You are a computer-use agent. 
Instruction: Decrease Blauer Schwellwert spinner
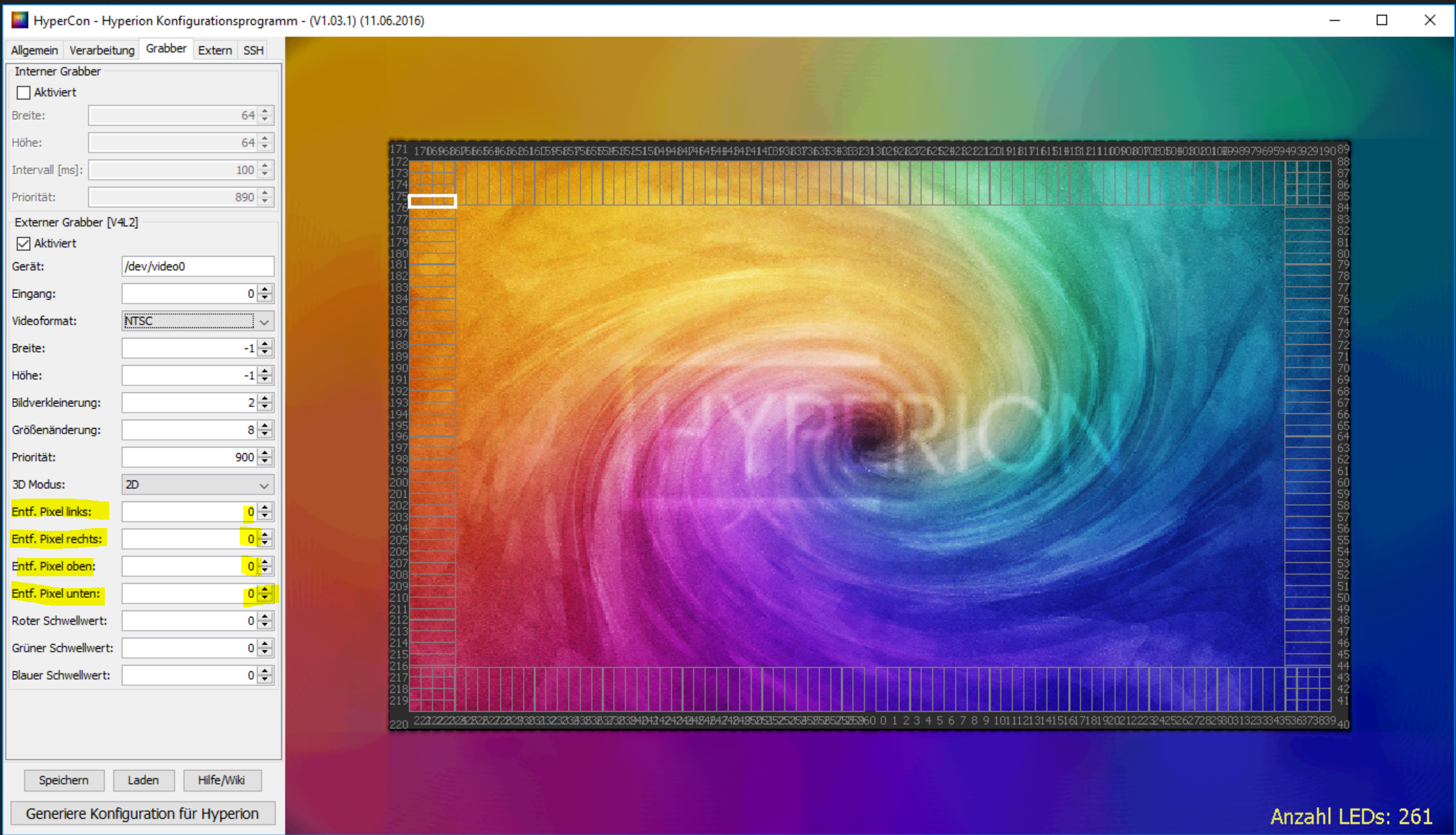(265, 679)
